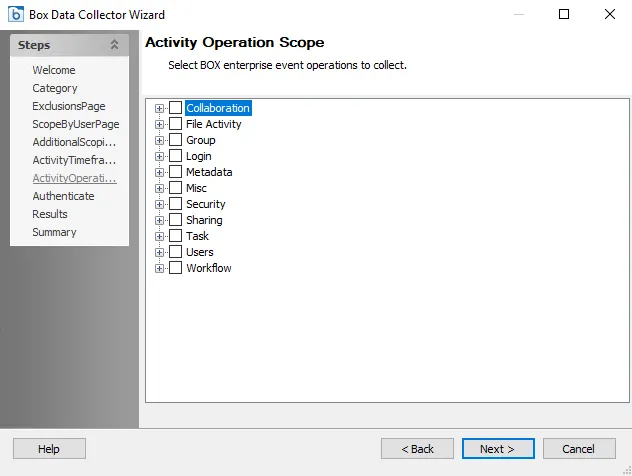Enable the Group operations checkbox
Screen dimensions: 632x476
pyautogui.click(x=175, y=140)
